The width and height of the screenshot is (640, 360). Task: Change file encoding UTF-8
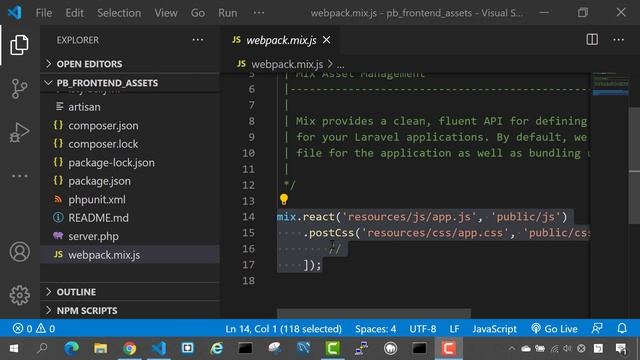click(422, 329)
